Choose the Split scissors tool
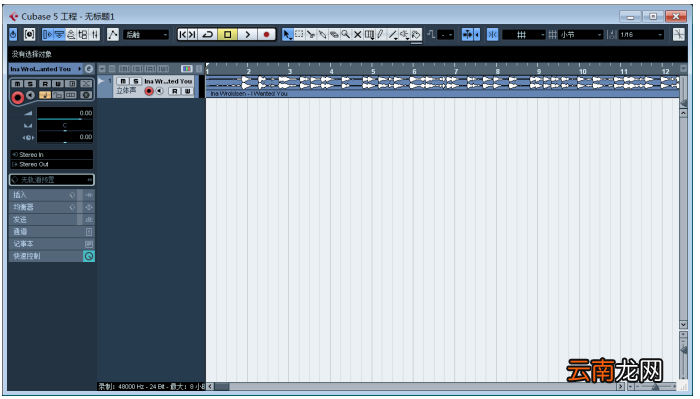The image size is (700, 399). click(x=311, y=34)
